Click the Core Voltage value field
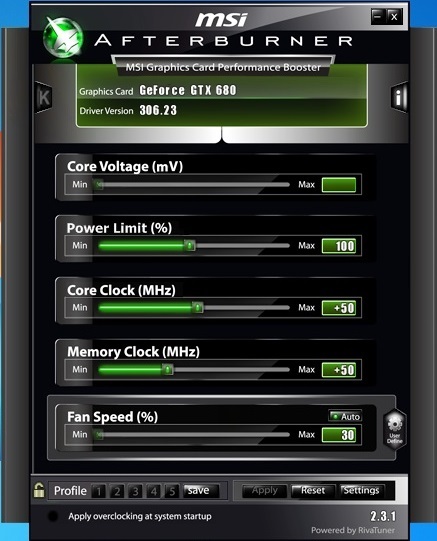The width and height of the screenshot is (437, 541). tap(339, 185)
